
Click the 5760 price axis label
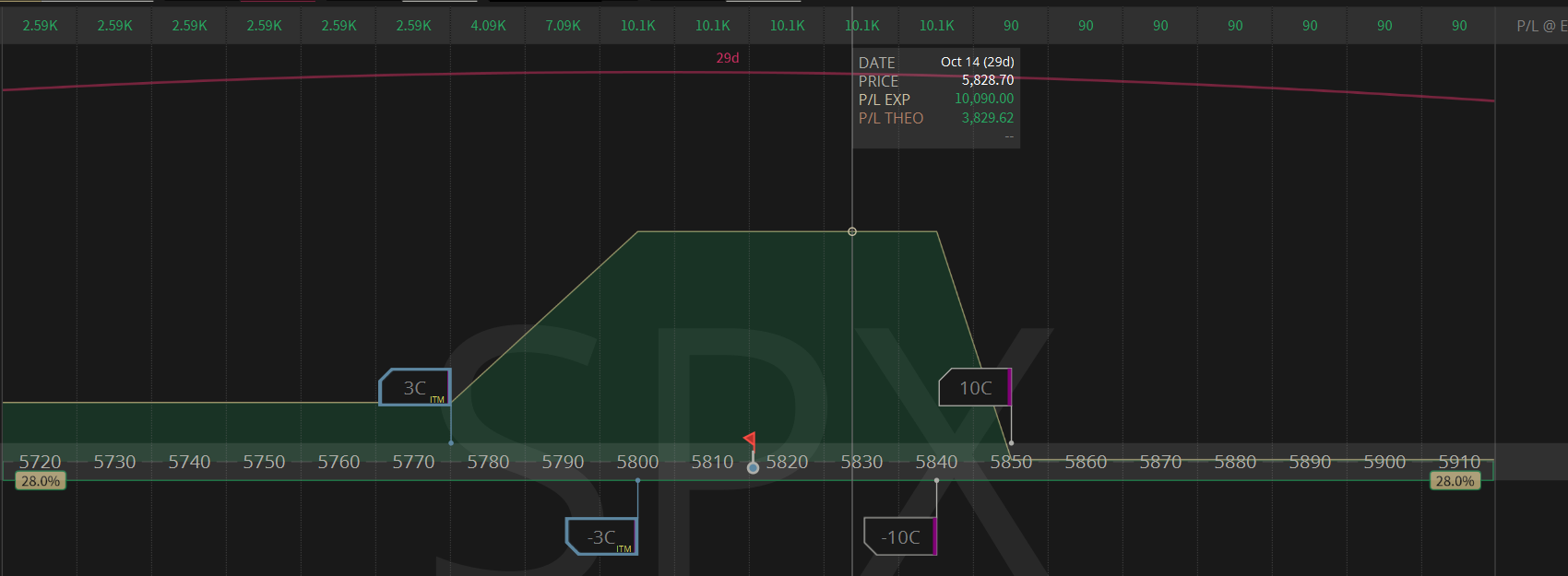pos(339,462)
